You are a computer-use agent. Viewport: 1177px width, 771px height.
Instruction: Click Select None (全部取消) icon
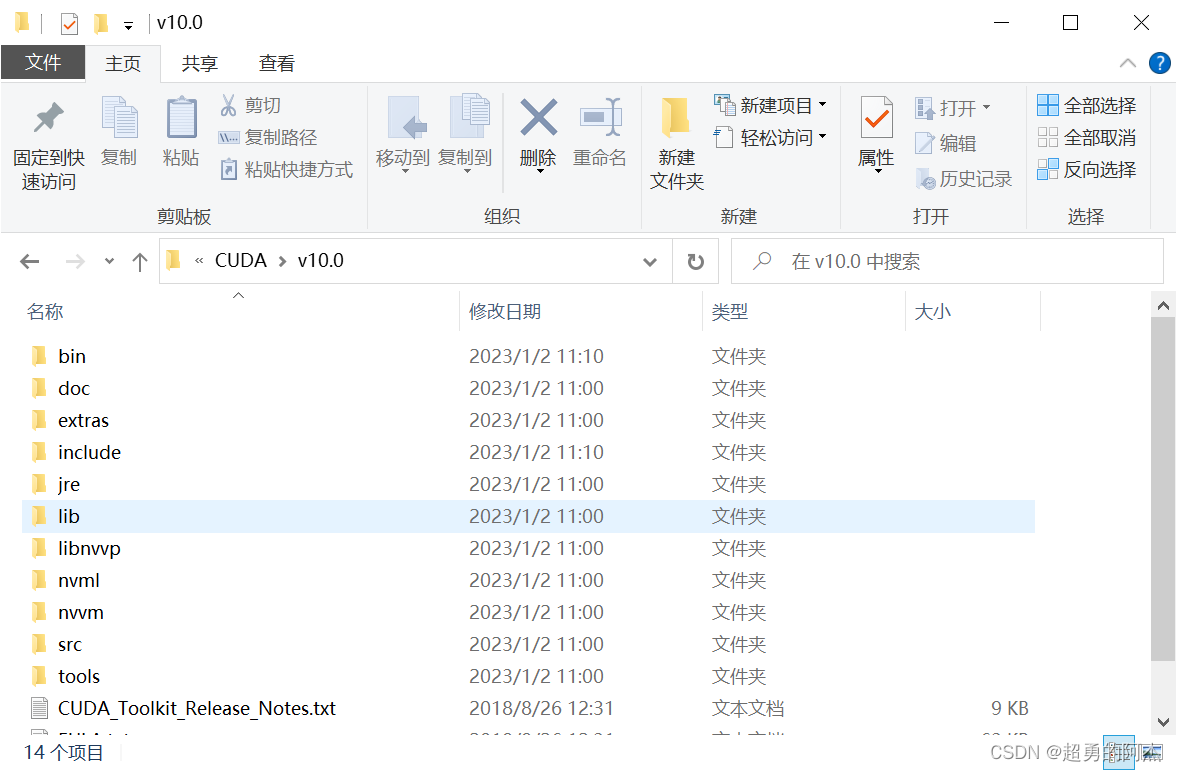point(1047,137)
